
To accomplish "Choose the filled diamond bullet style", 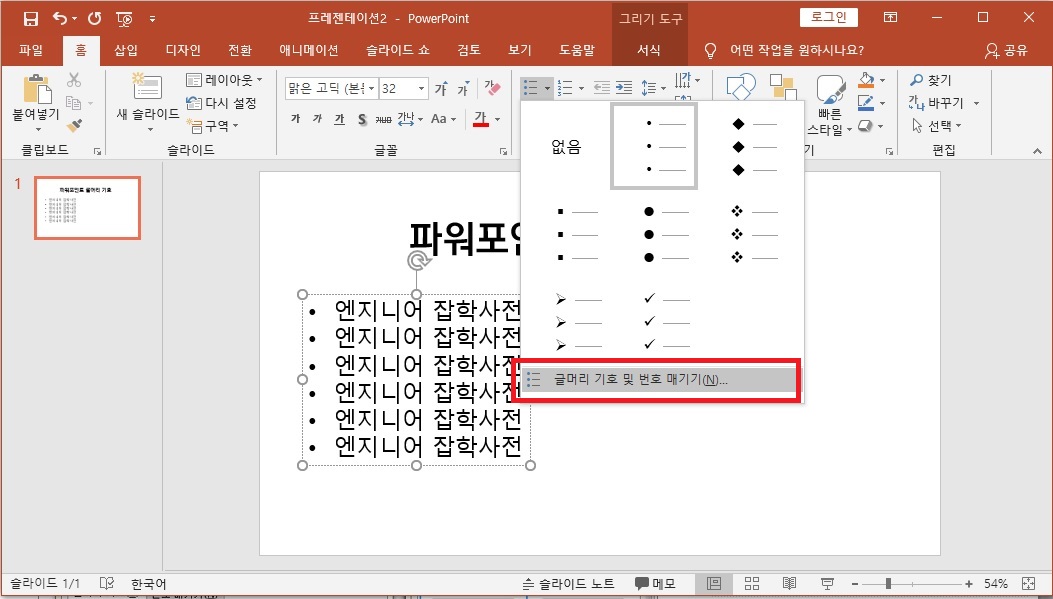I will coord(755,147).
